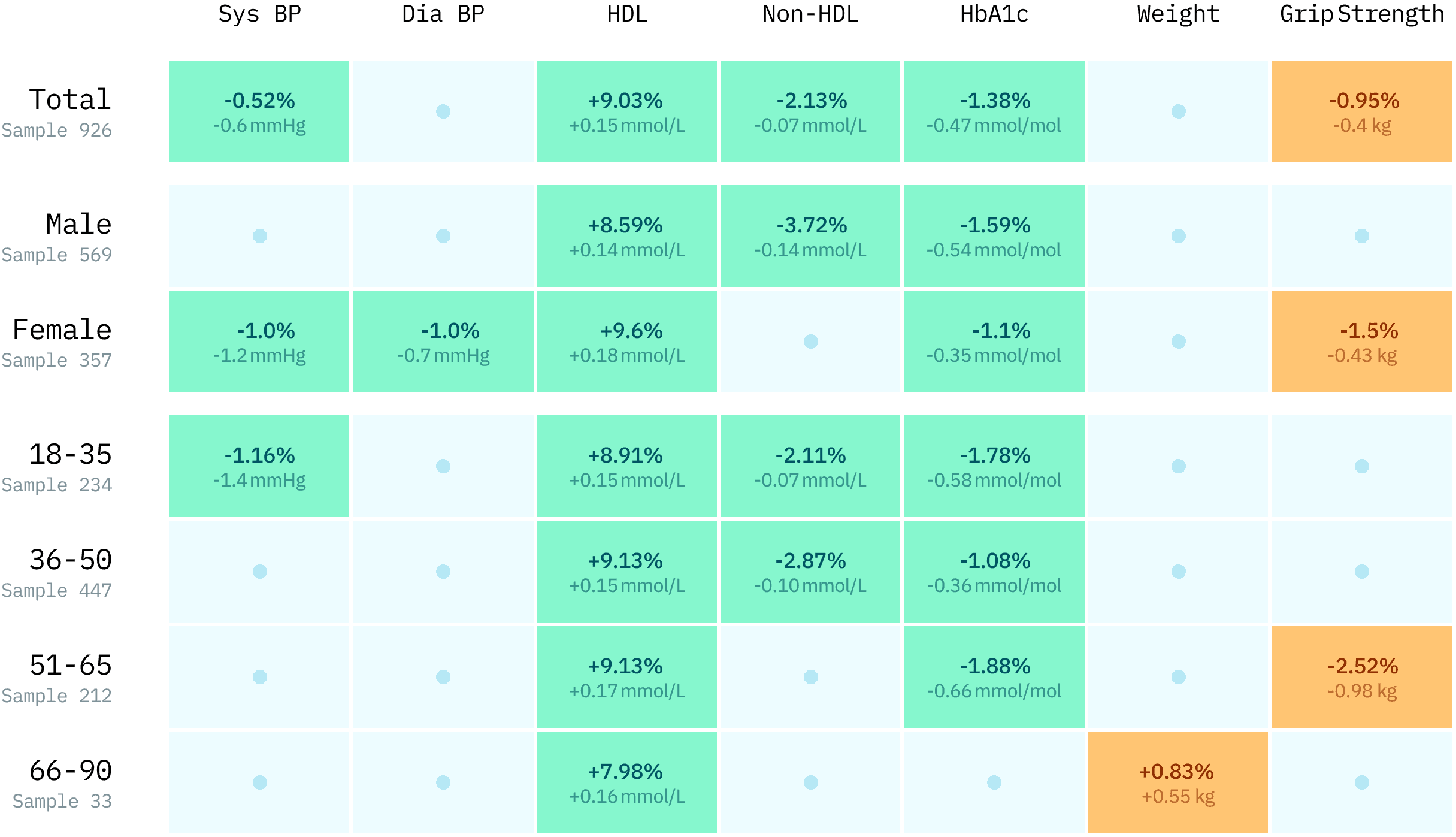Select the 66-90 age group label
Image resolution: width=1456 pixels, height=837 pixels.
pos(70,771)
